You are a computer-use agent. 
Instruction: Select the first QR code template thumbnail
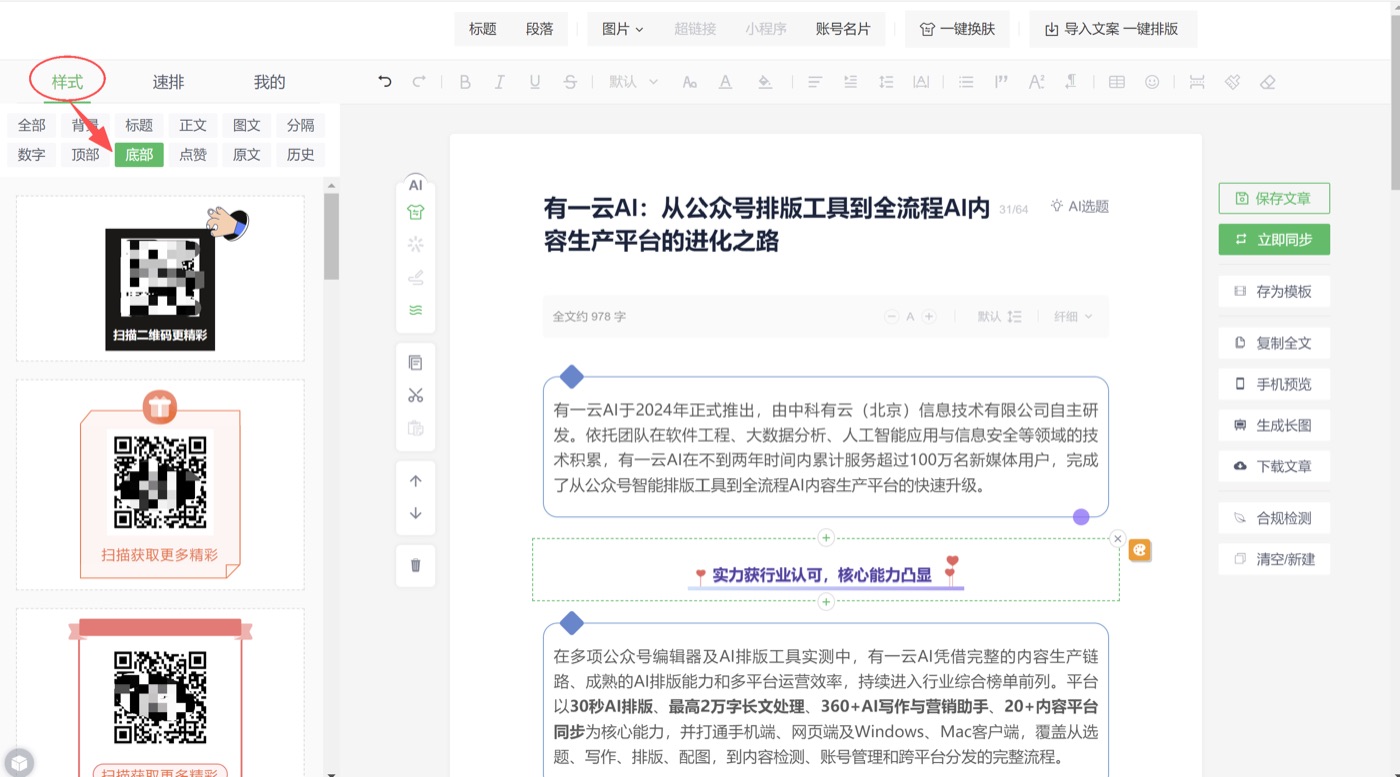(160, 279)
